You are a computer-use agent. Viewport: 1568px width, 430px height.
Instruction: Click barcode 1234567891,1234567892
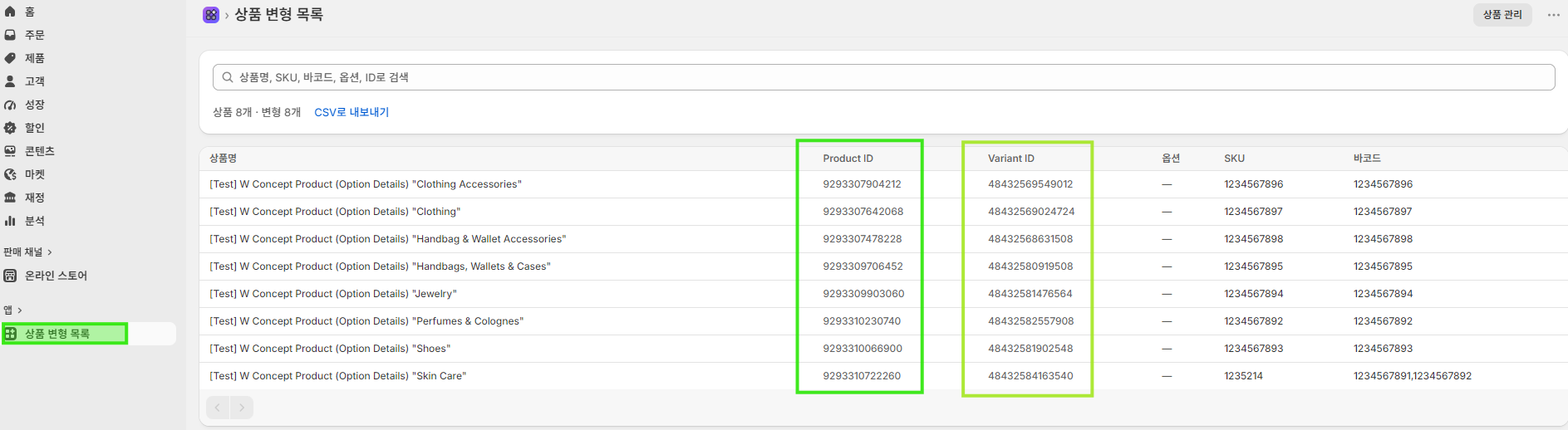click(1413, 376)
